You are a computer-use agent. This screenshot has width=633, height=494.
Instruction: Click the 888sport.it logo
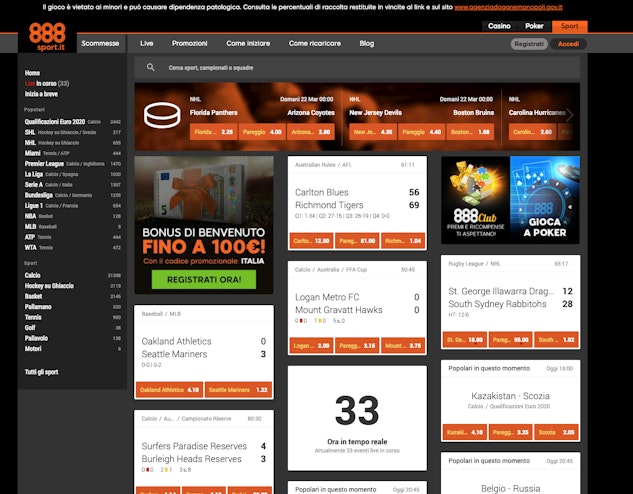coord(47,37)
